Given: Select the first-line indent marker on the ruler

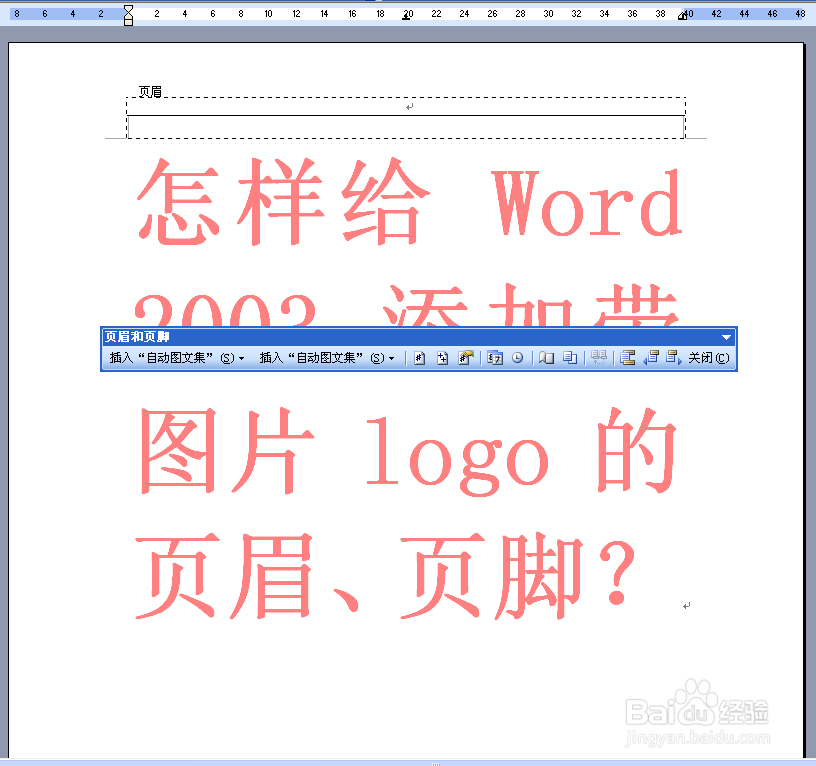Looking at the screenshot, I should (128, 9).
